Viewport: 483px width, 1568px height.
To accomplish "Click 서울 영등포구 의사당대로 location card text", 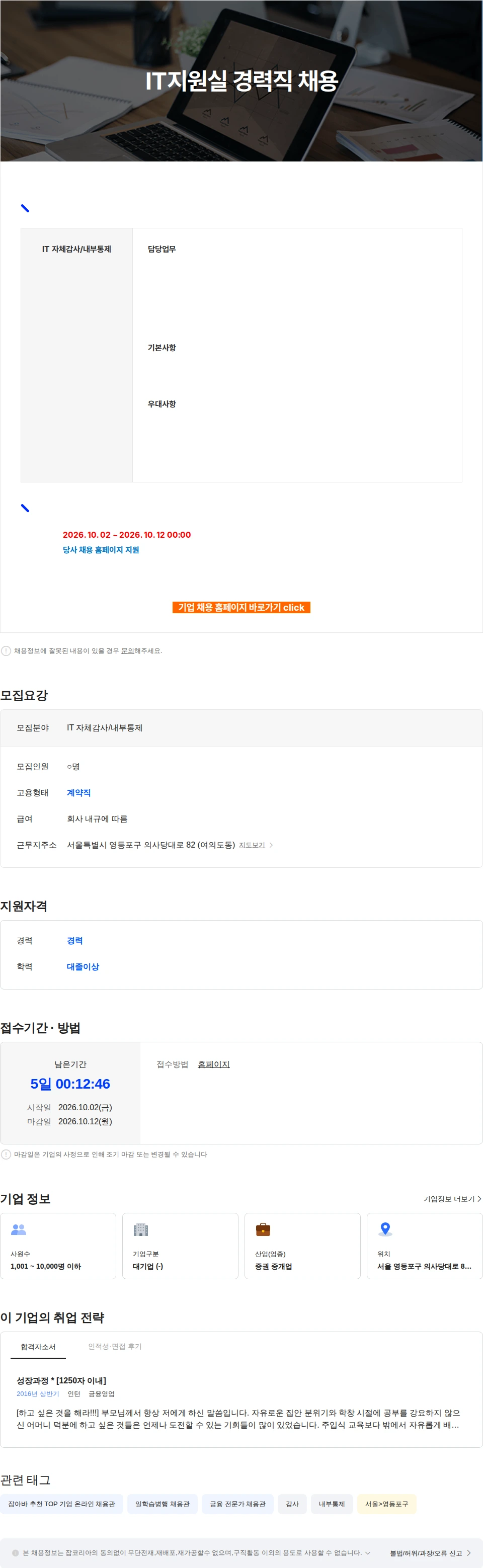I will [424, 1266].
